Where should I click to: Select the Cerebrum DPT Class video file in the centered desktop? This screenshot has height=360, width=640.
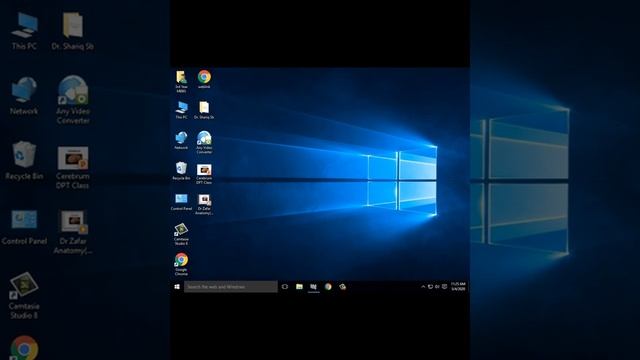pyautogui.click(x=204, y=173)
